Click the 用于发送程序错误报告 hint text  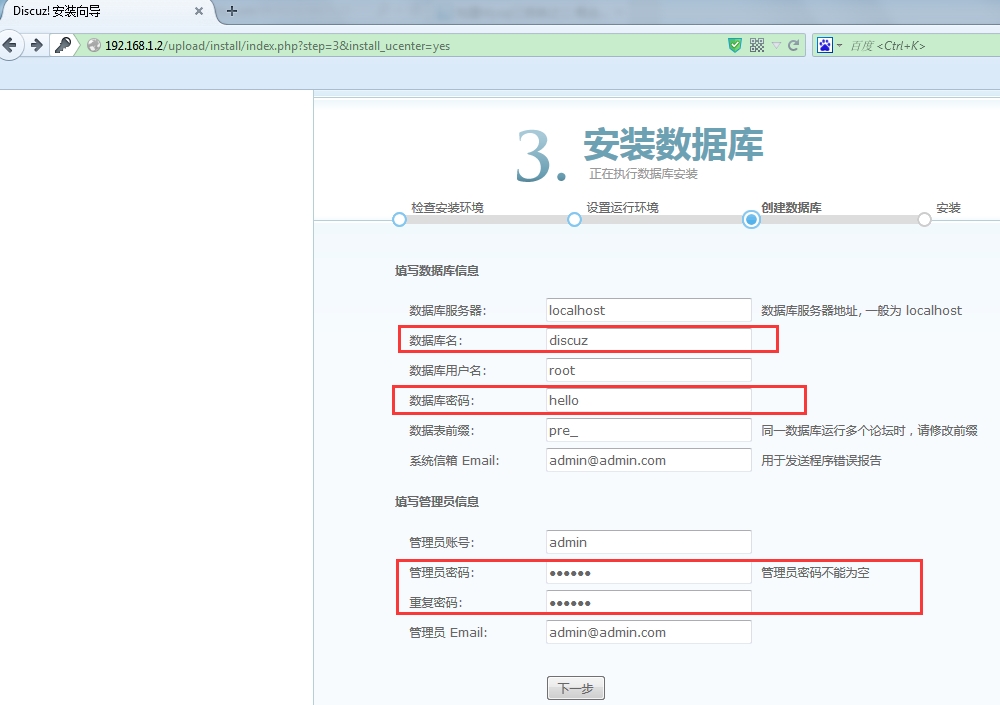pyautogui.click(x=821, y=461)
